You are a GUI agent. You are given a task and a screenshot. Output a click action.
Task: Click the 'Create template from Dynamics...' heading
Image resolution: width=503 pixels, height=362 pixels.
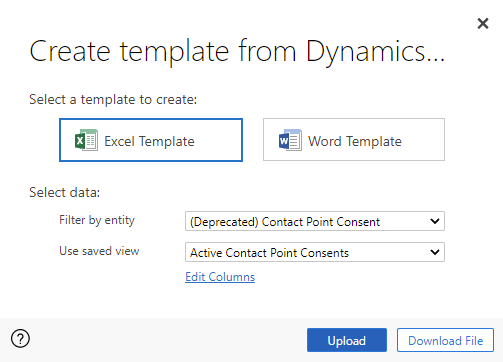(x=237, y=52)
